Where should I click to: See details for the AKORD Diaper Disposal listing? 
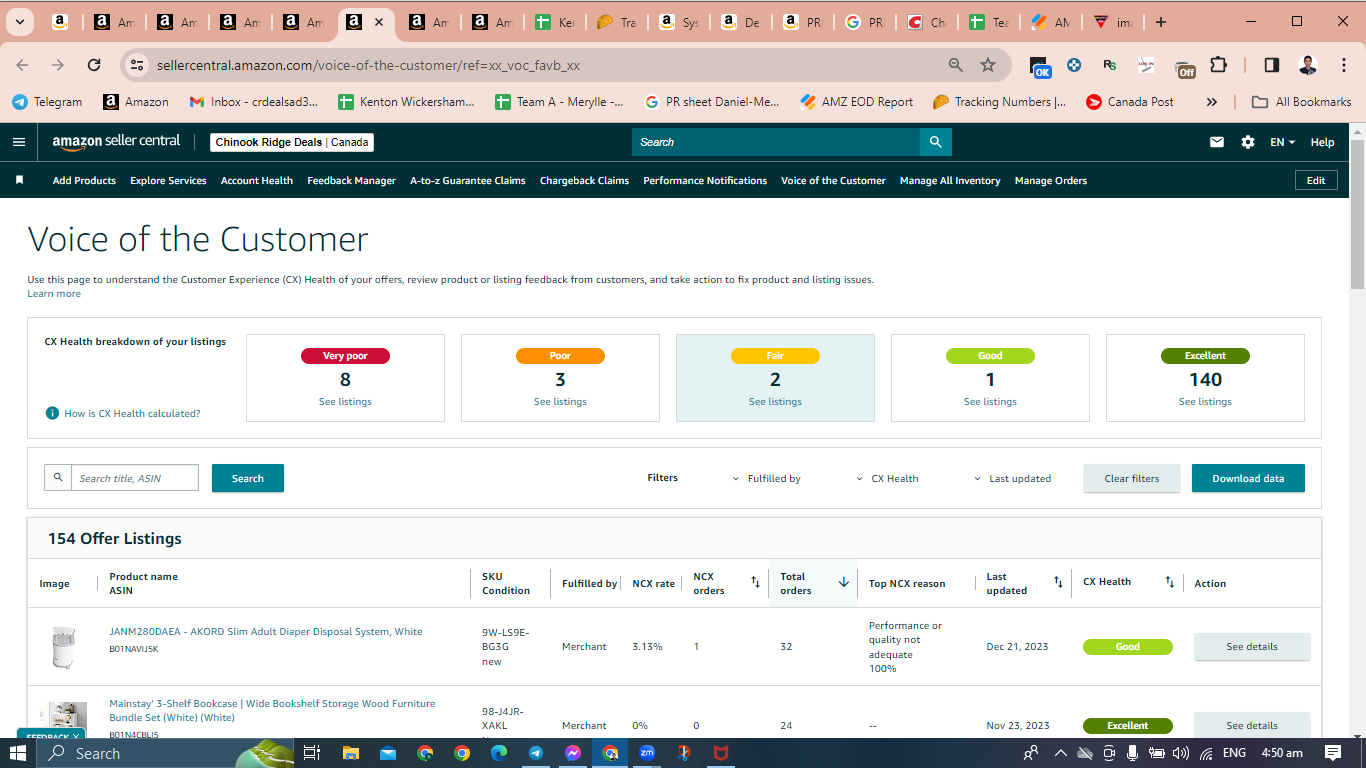pos(1252,647)
